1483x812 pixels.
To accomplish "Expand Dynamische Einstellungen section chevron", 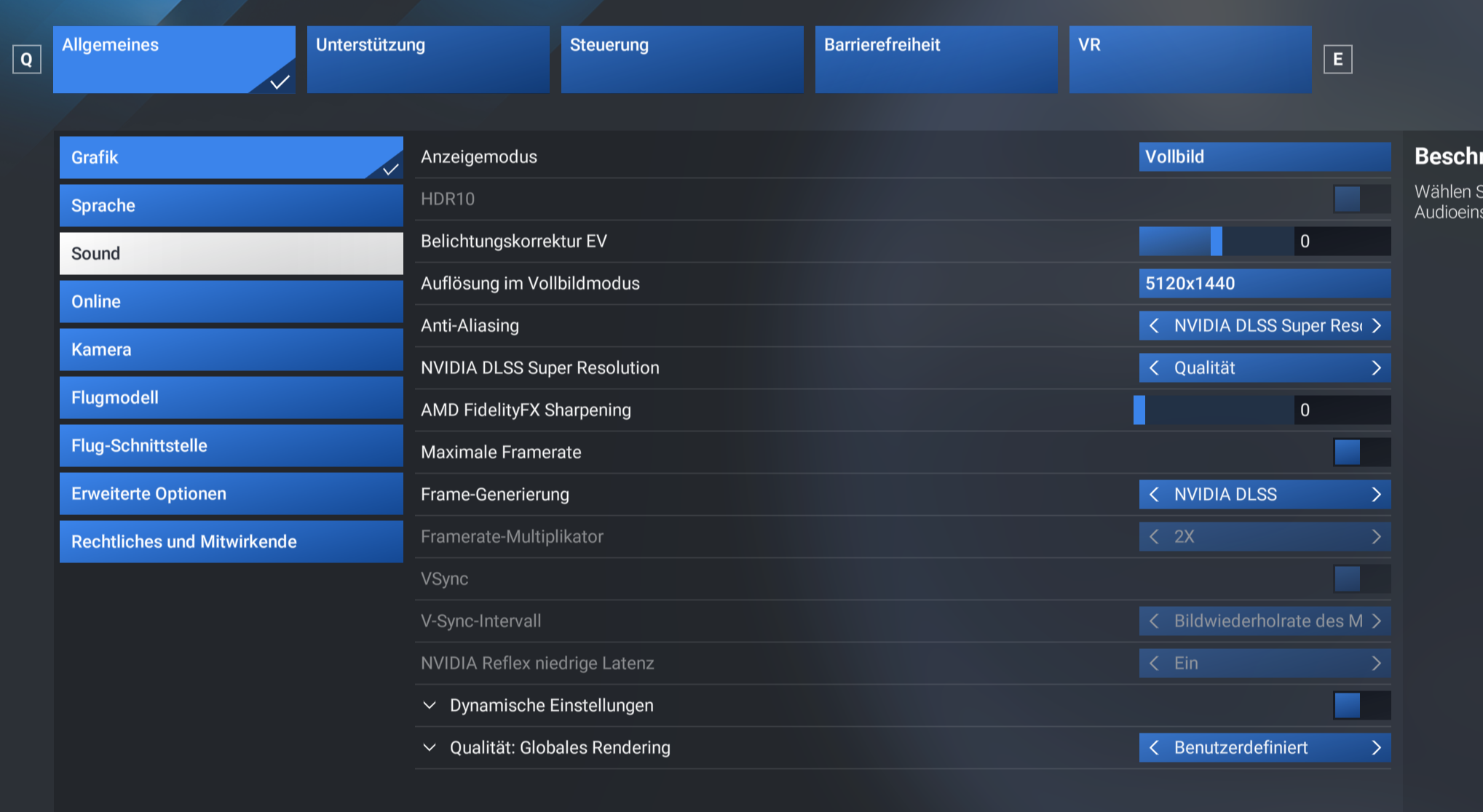I will tap(430, 706).
